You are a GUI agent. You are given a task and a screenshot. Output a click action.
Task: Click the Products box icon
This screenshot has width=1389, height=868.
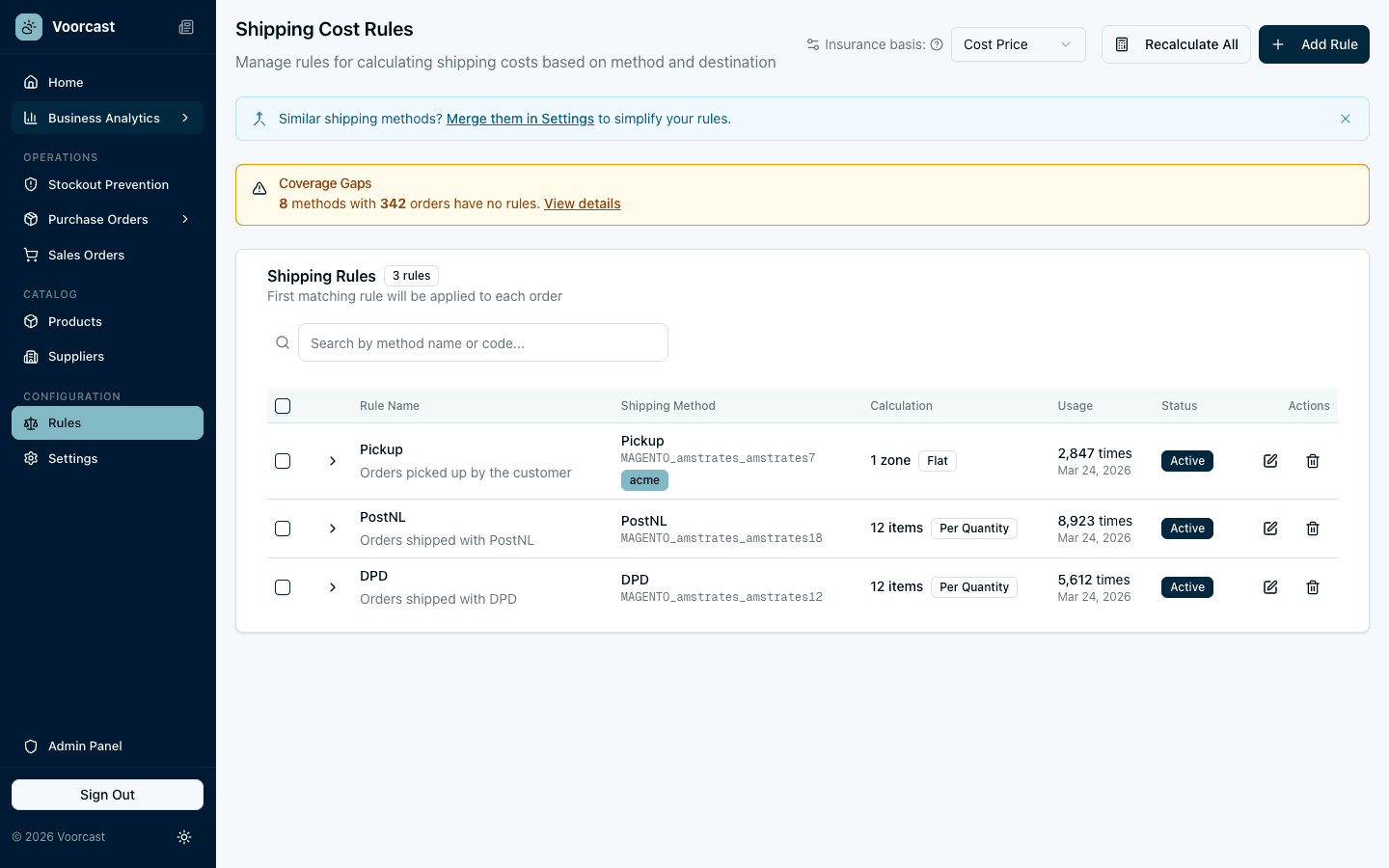30,321
